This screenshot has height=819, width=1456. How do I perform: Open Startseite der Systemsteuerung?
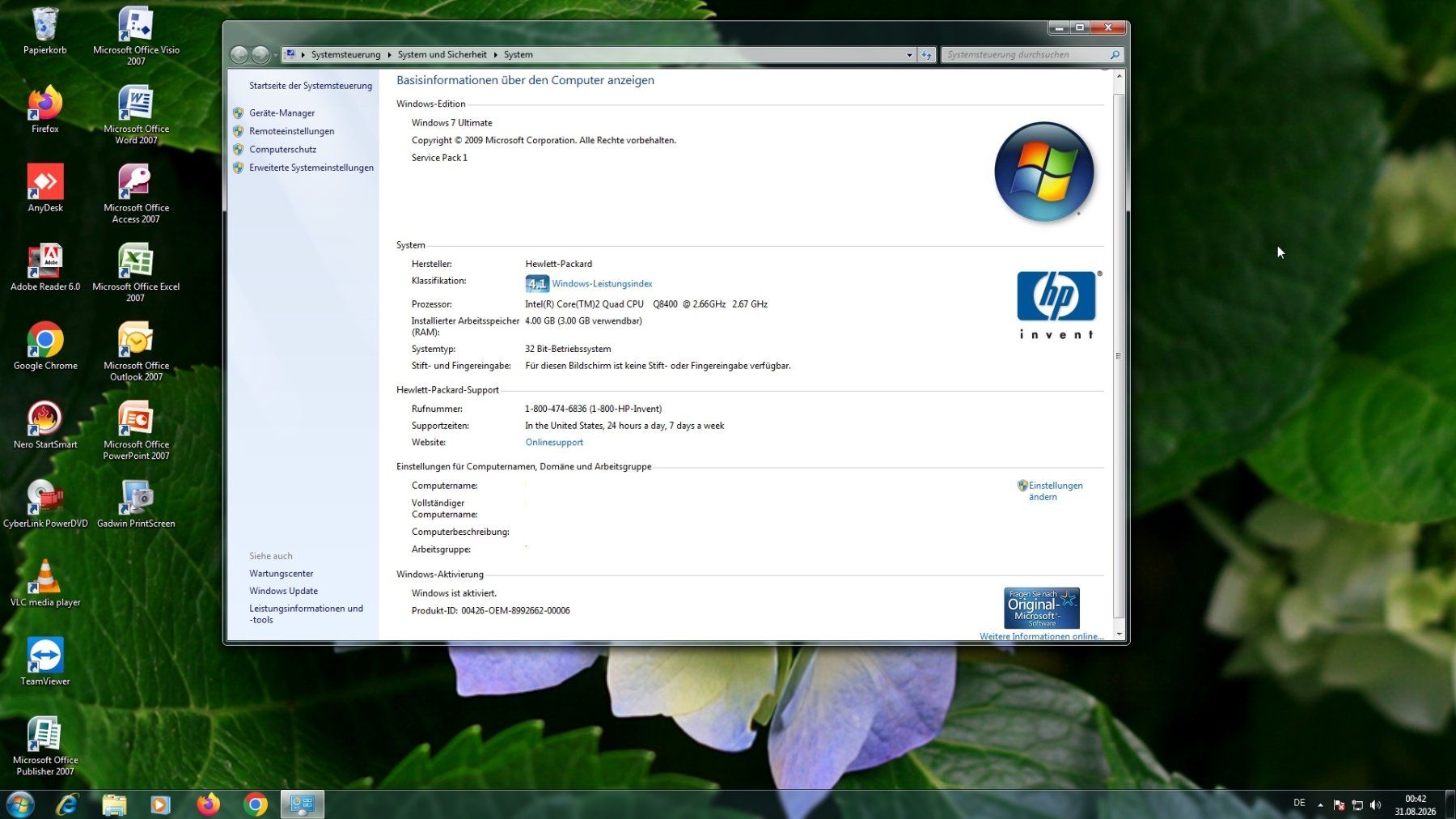(x=311, y=85)
